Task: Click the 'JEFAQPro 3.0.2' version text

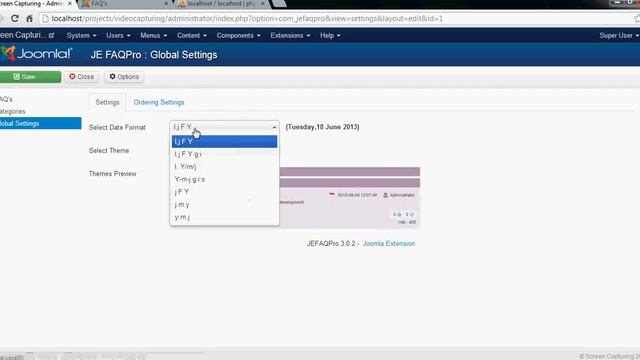Action: pos(331,244)
